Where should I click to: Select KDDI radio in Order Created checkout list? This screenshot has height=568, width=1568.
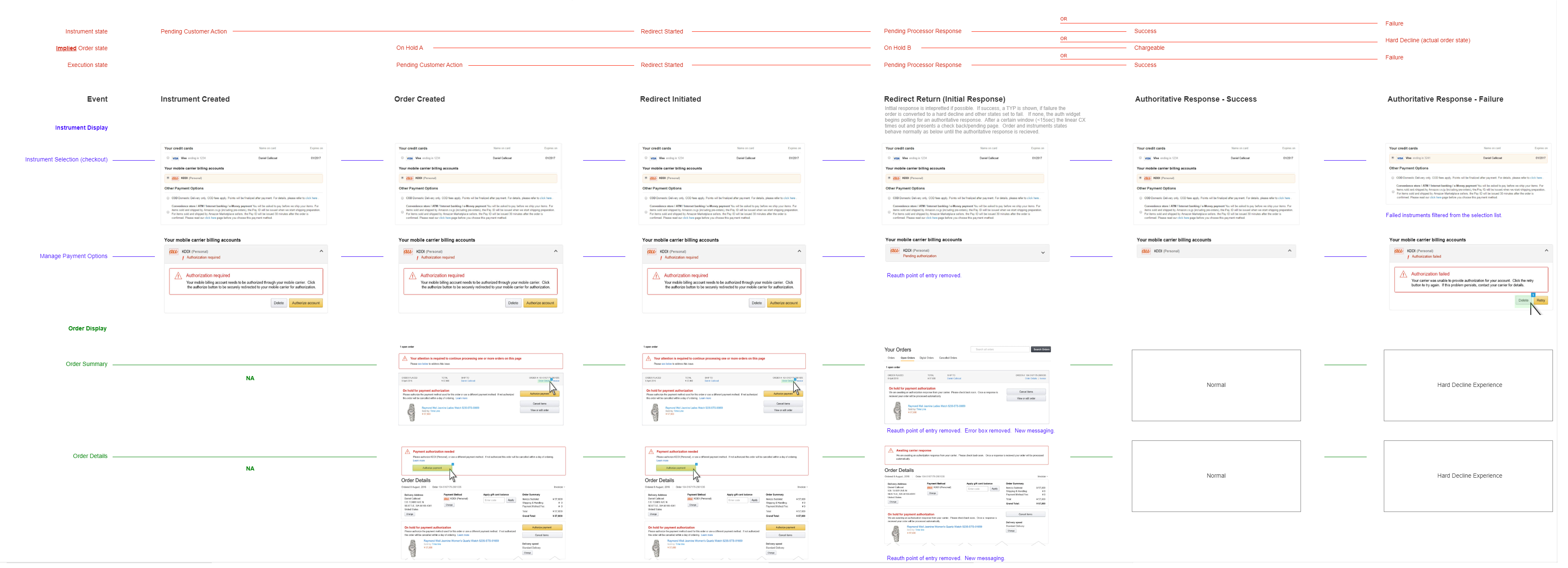click(x=402, y=178)
